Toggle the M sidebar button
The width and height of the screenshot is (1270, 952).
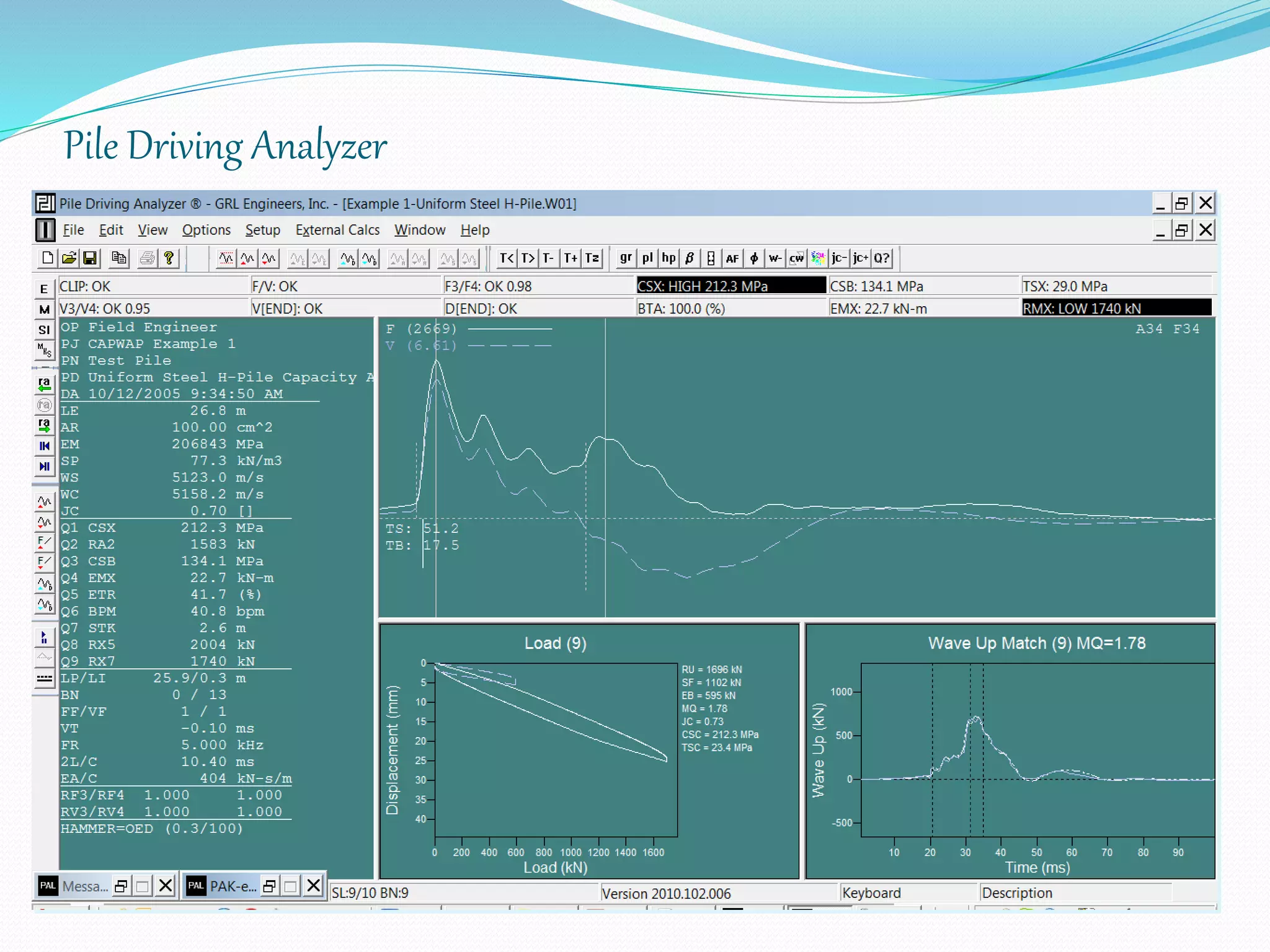(x=44, y=309)
